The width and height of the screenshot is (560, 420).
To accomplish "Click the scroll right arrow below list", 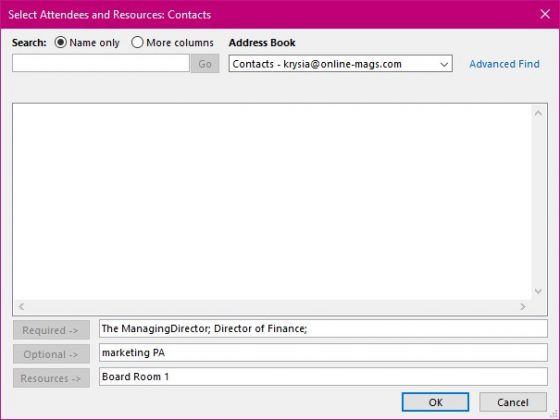I will point(523,306).
